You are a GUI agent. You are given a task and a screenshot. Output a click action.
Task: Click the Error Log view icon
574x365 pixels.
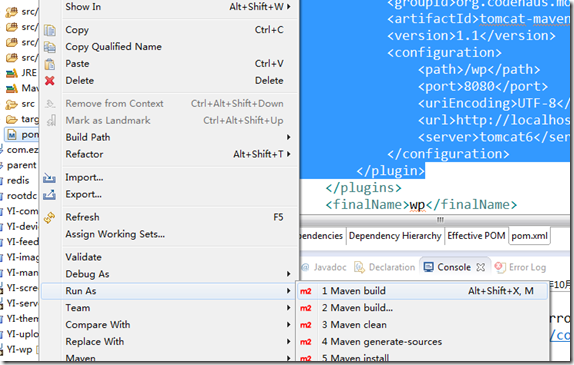click(500, 267)
